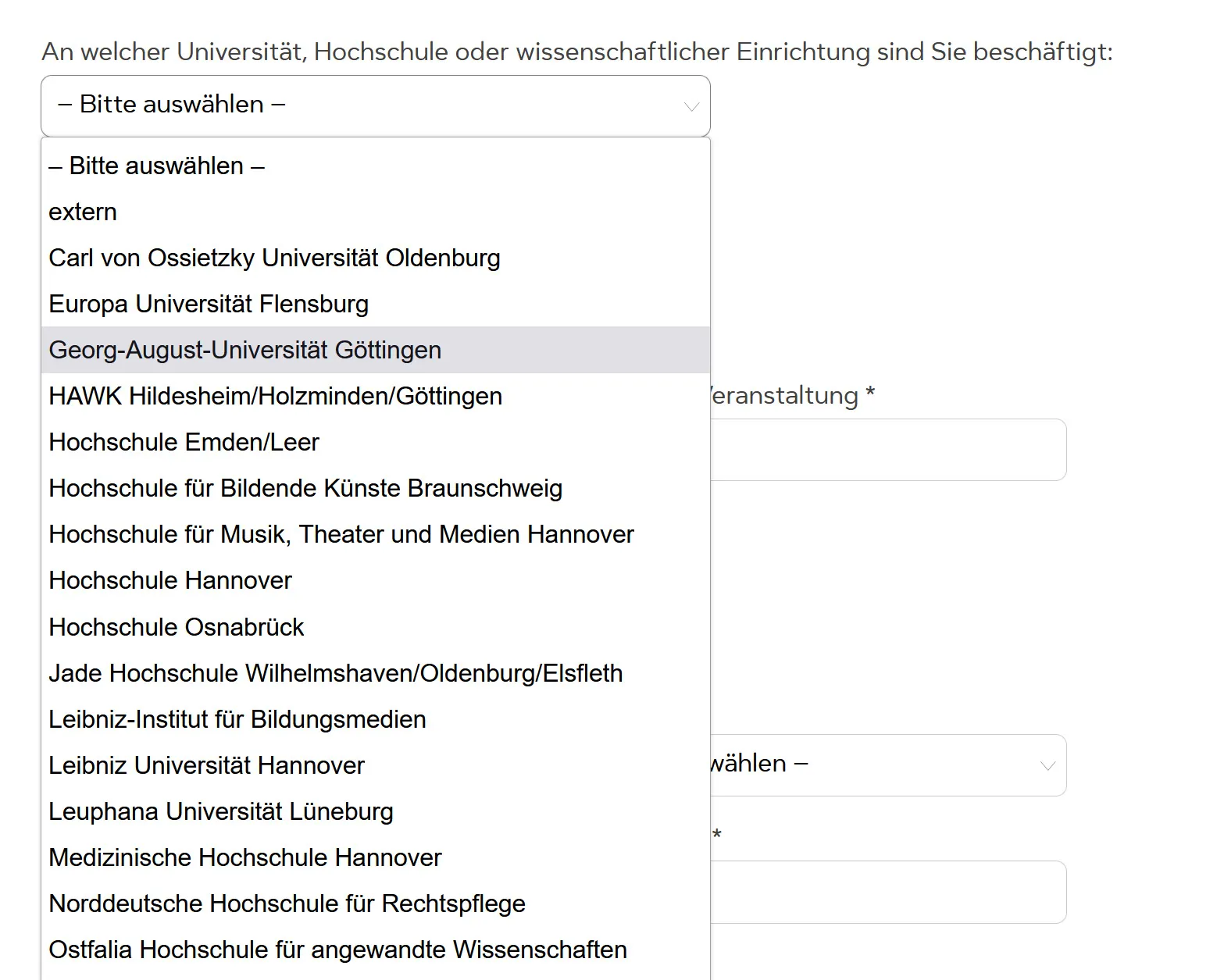Click the Veranstaltung text input field
The height and width of the screenshot is (980, 1224).
[888, 450]
